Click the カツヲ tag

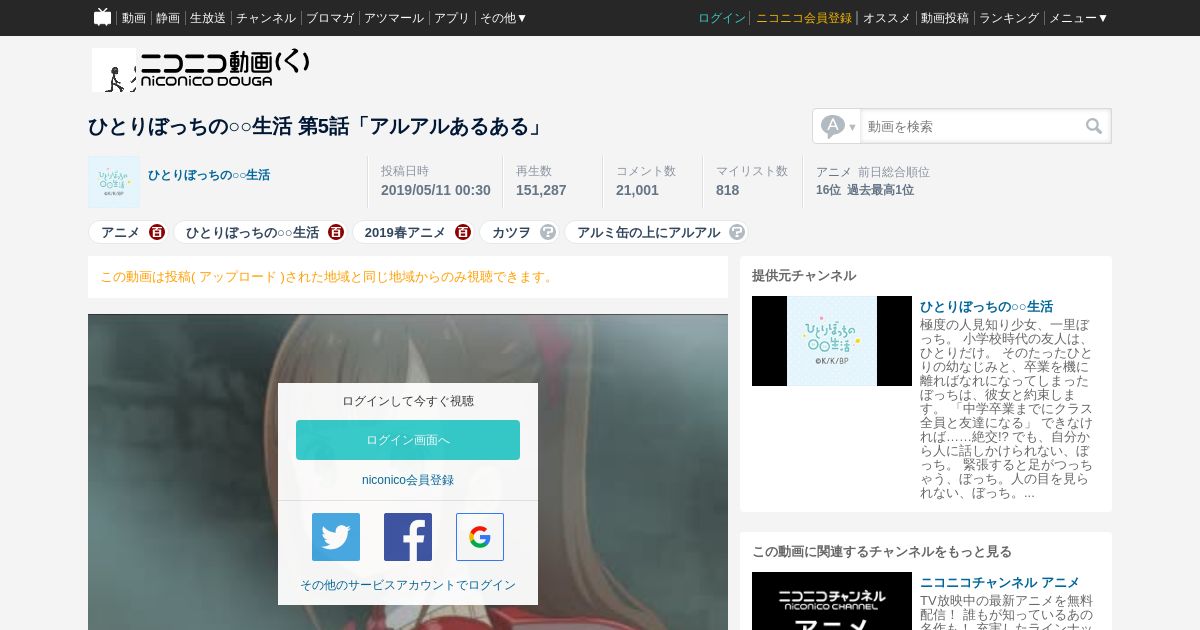pos(511,232)
